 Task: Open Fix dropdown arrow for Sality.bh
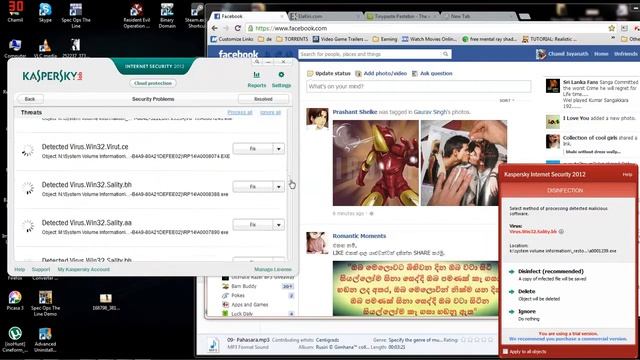pos(279,187)
